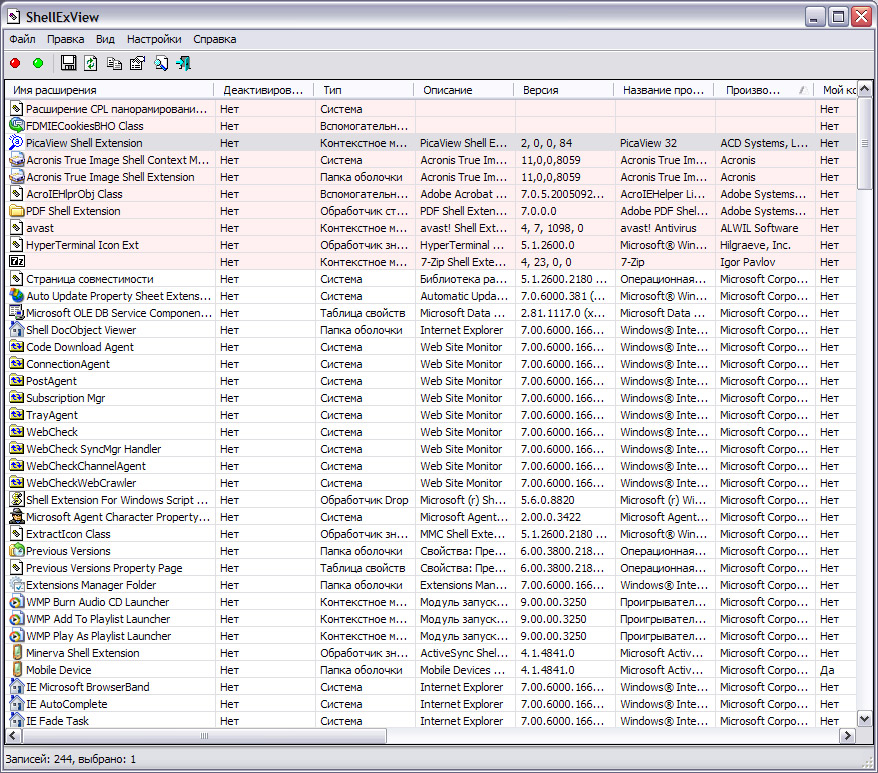Open the Справка menu
The width and height of the screenshot is (878, 773).
[x=214, y=39]
